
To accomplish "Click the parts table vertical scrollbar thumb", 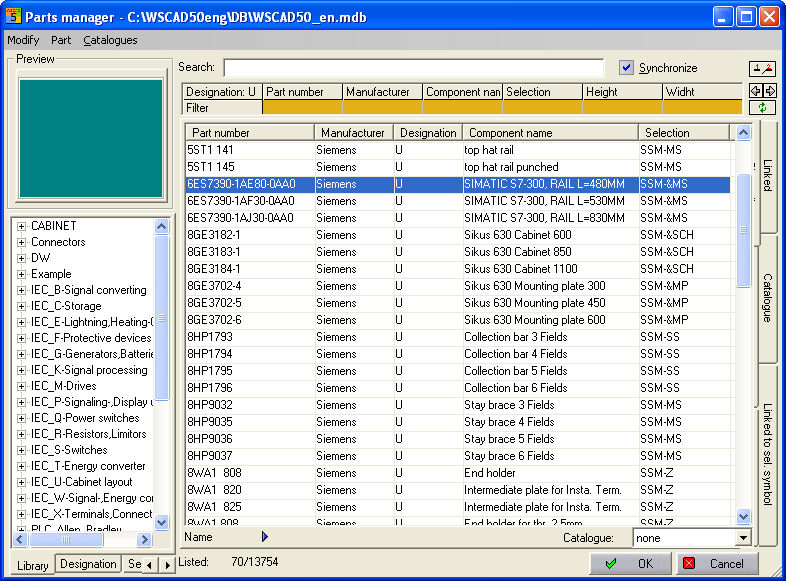I will click(743, 230).
